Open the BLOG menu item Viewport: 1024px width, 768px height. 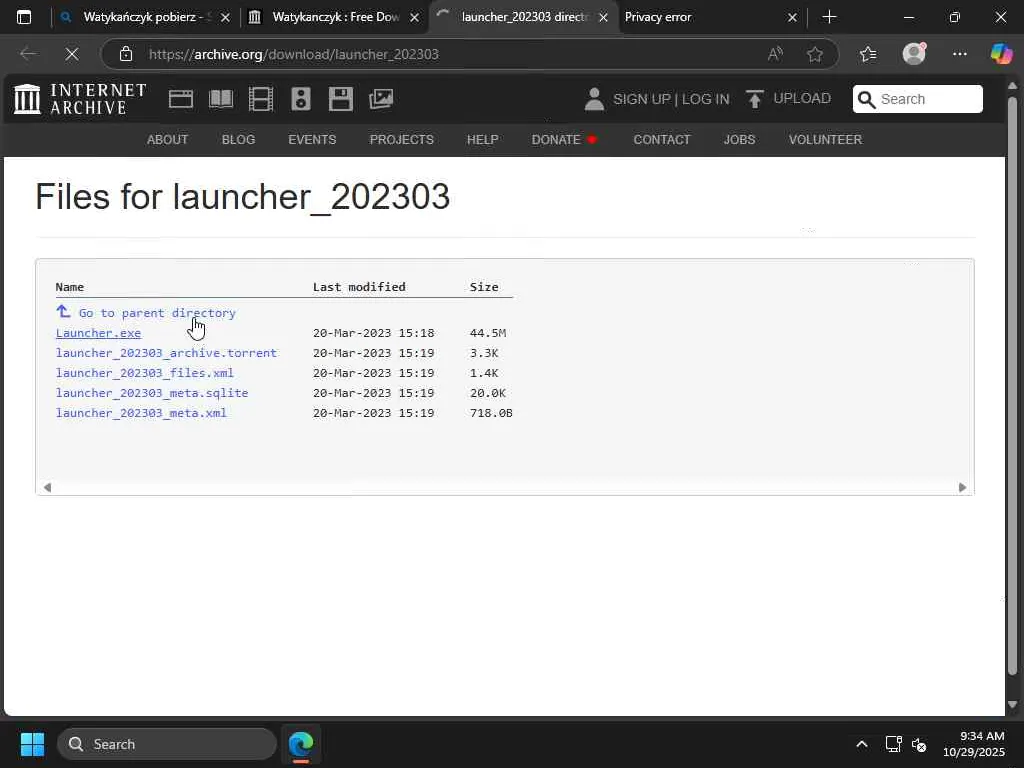[x=238, y=140]
